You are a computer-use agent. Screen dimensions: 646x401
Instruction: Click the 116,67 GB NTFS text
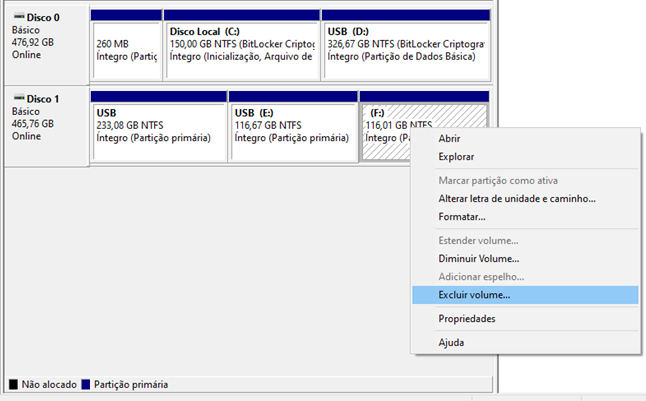[268, 125]
